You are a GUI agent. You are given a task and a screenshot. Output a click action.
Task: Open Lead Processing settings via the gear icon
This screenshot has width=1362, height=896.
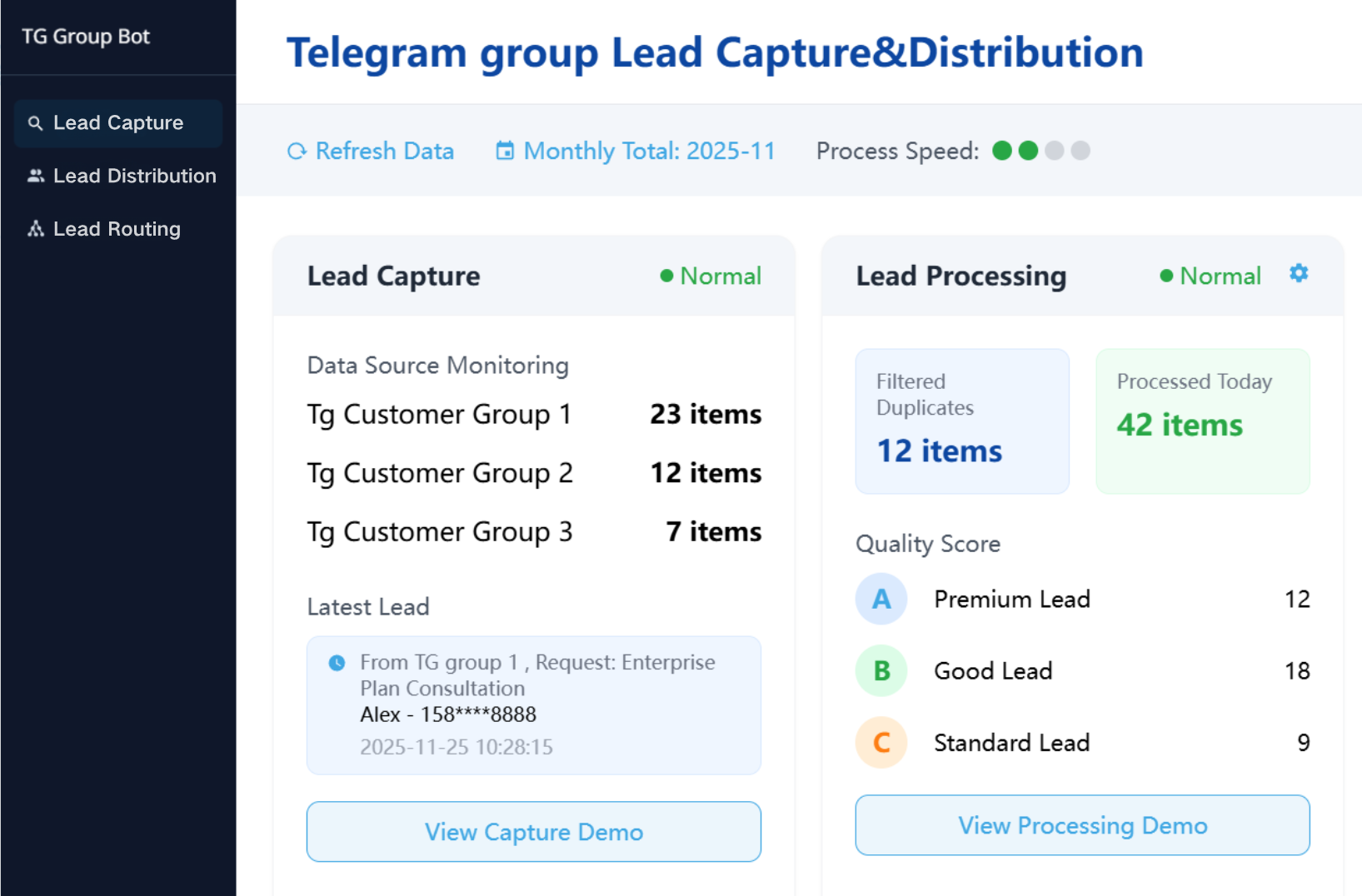(1298, 272)
